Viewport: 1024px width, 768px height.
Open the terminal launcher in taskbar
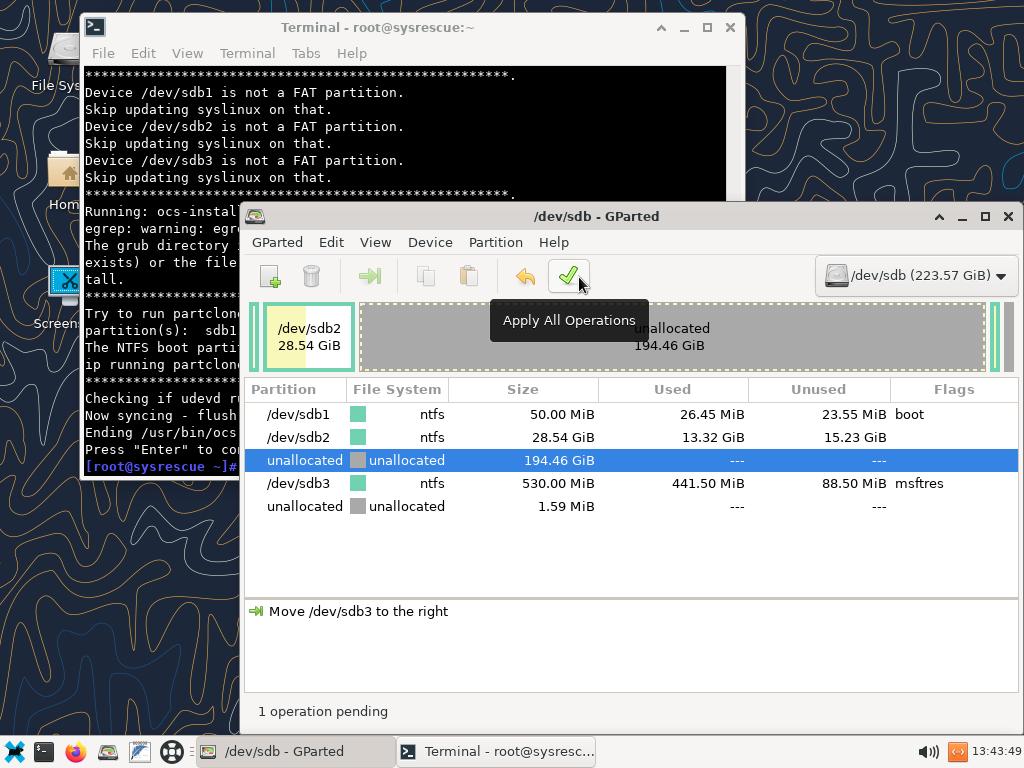click(x=44, y=752)
